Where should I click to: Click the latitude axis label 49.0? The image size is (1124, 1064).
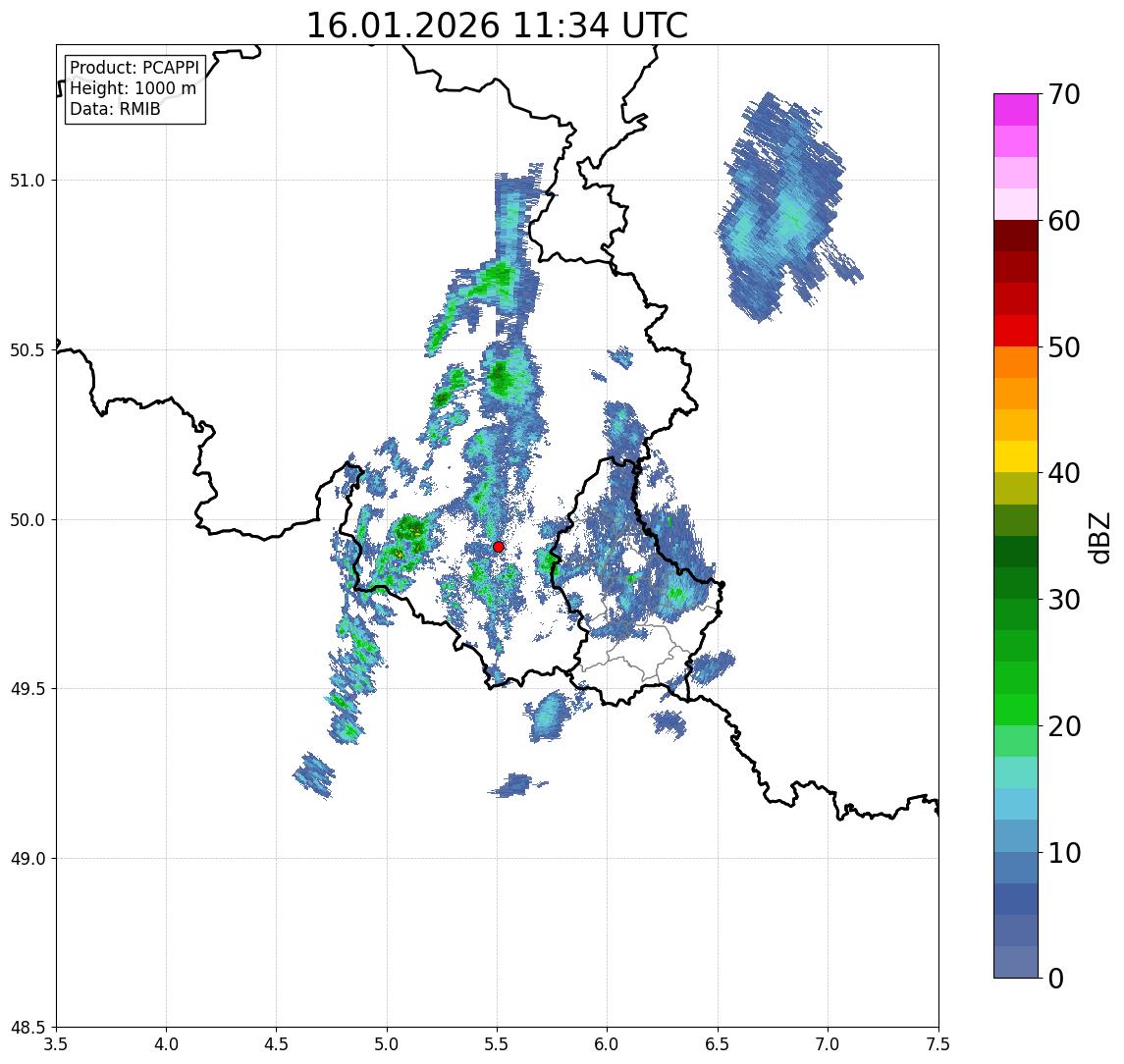tap(27, 858)
